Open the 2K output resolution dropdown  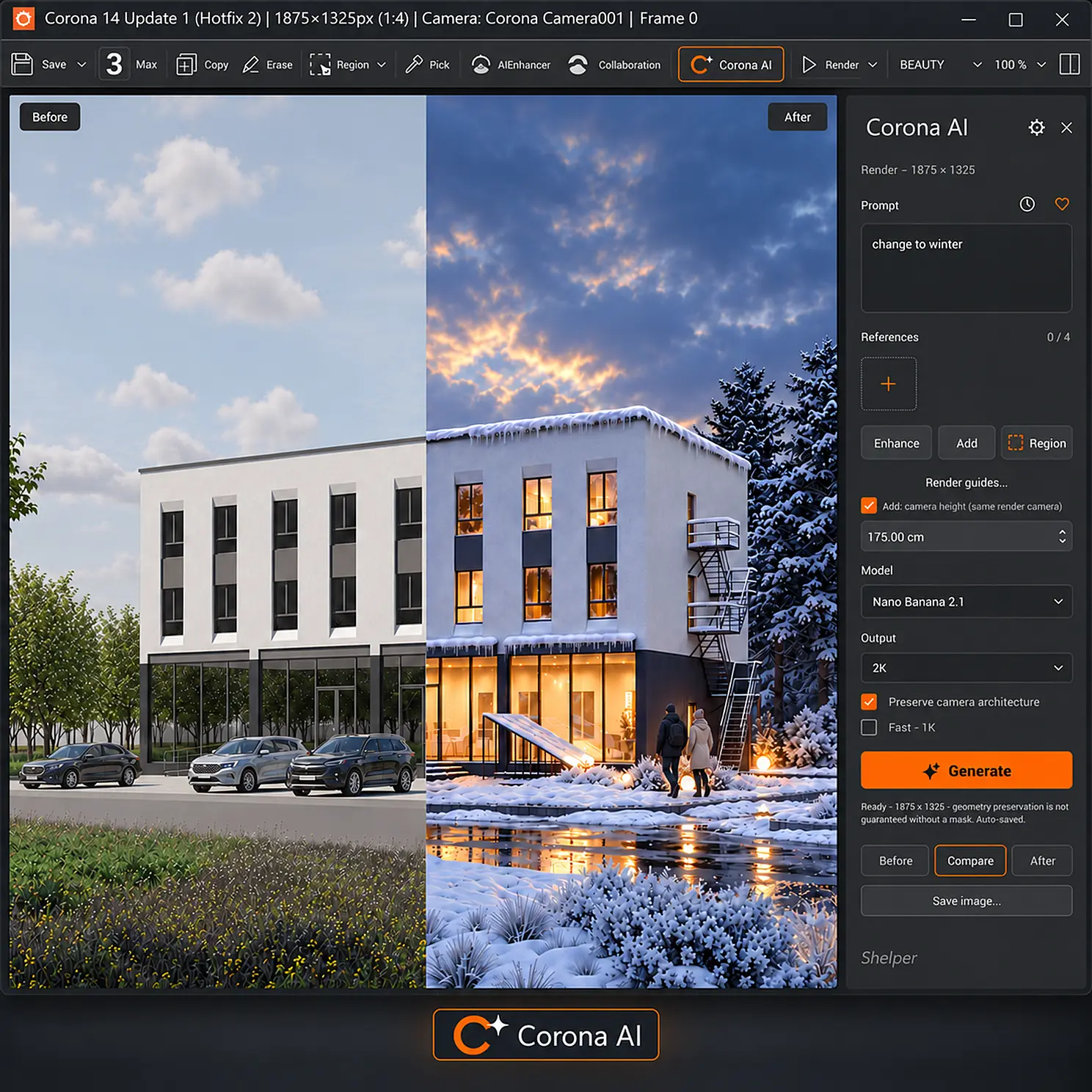966,668
